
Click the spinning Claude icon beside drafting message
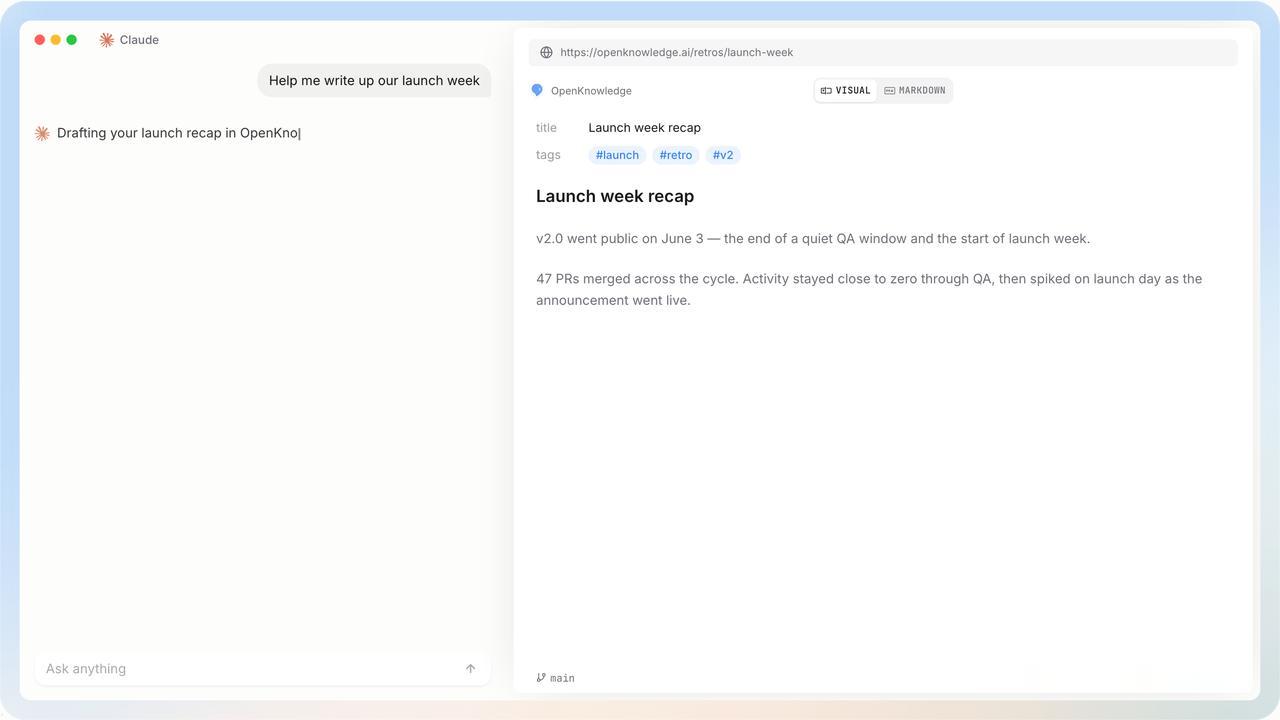point(42,133)
